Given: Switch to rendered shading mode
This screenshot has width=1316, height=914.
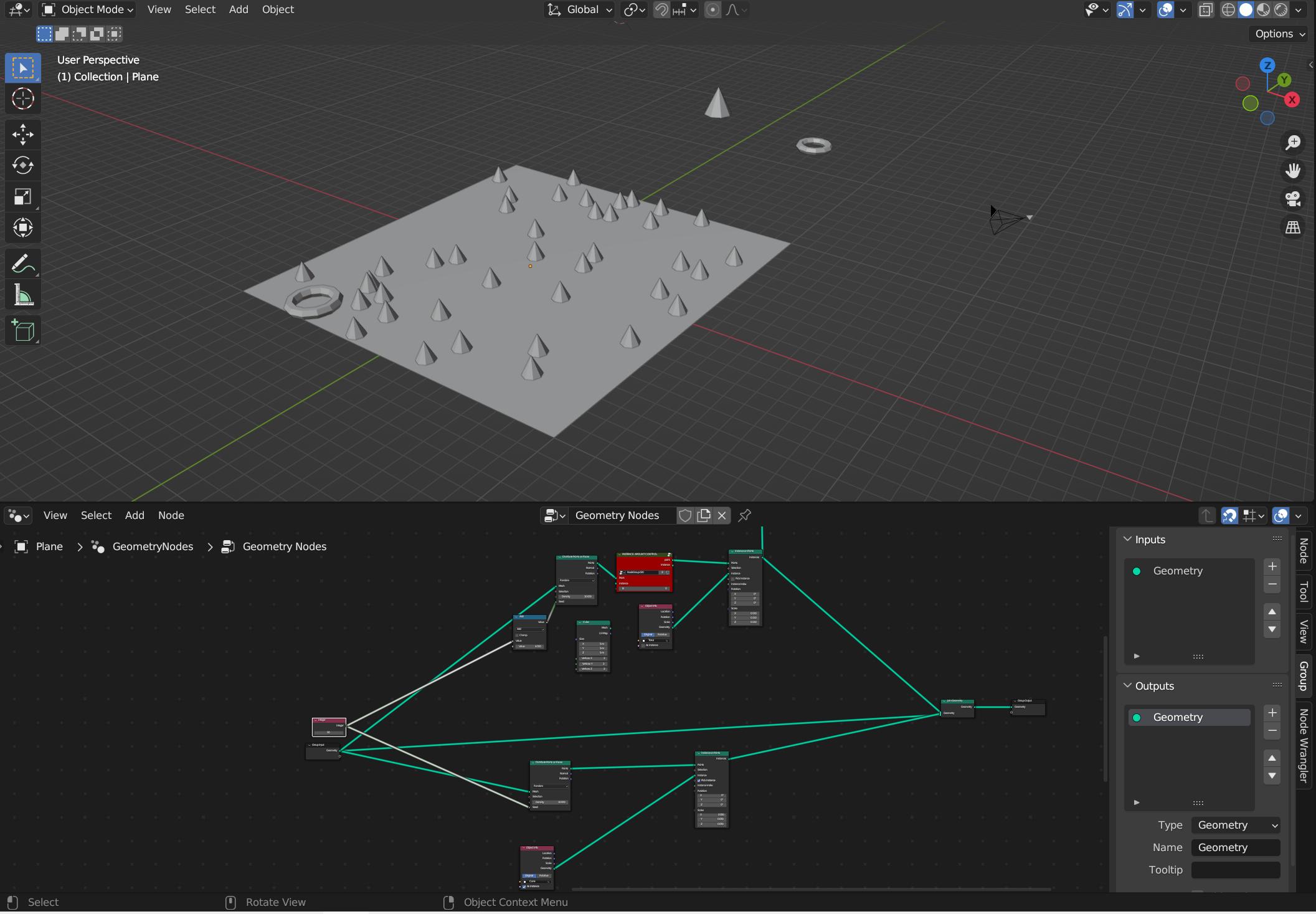Looking at the screenshot, I should click(1280, 9).
